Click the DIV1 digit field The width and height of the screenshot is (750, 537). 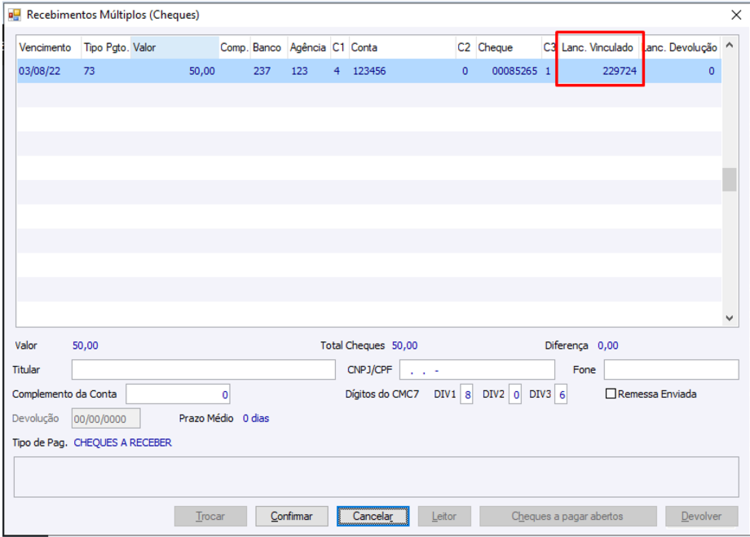coord(467,395)
